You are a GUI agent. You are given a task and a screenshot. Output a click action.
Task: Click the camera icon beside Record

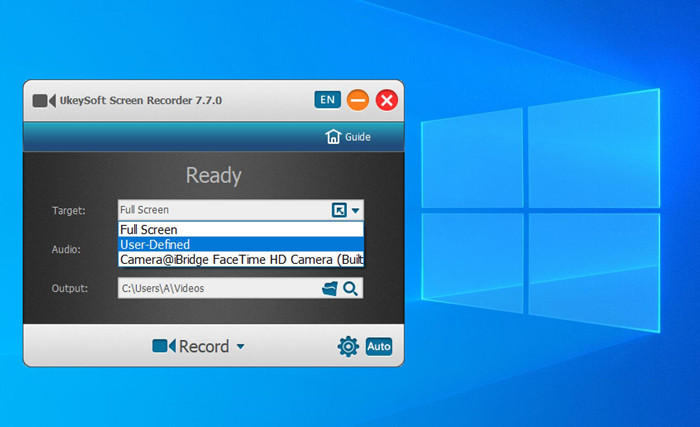point(163,346)
